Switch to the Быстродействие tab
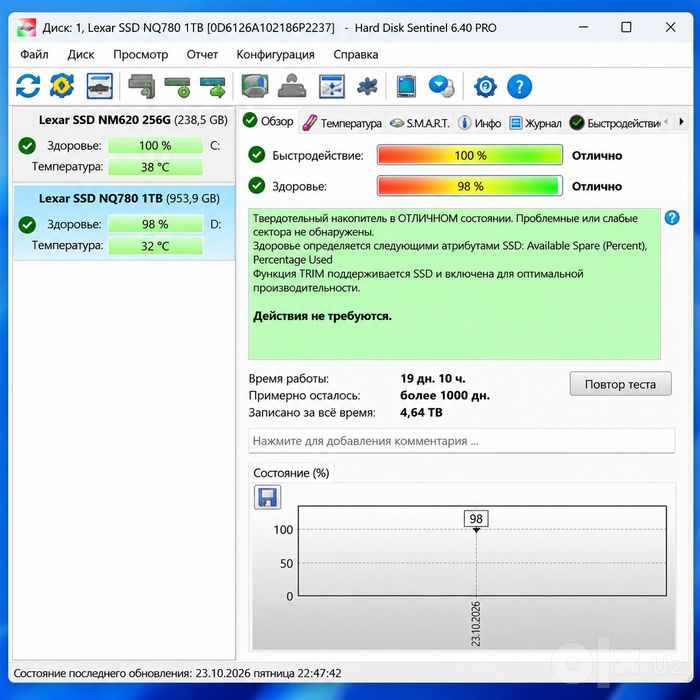Screen dimensions: 700x700 (615, 123)
